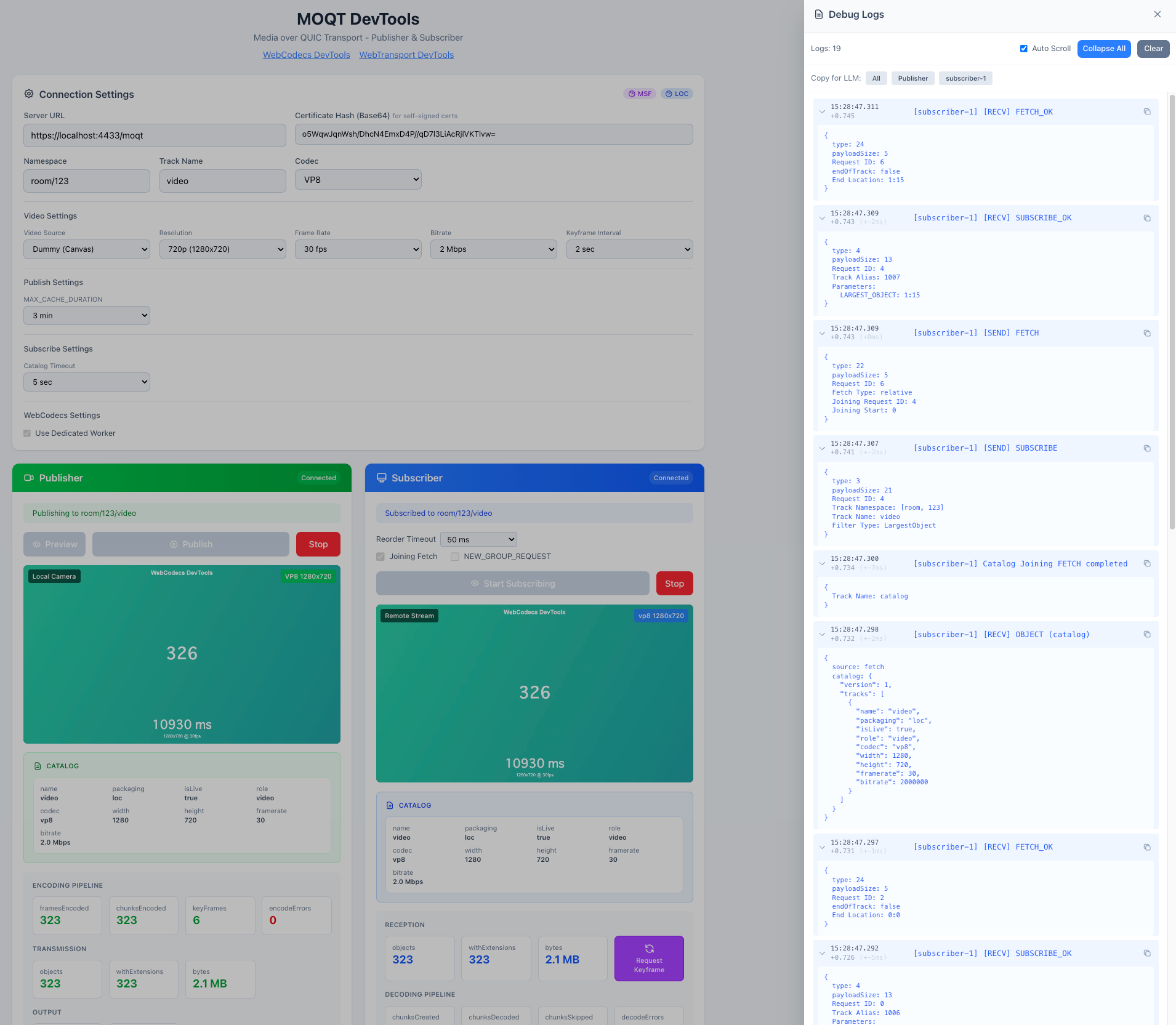Copy the Catalog Joining FETCH completed log
This screenshot has width=1176, height=1025.
[x=1147, y=564]
